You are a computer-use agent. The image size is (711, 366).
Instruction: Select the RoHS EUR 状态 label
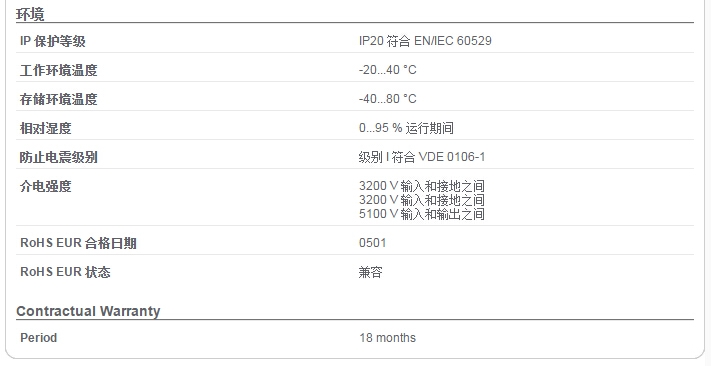tap(65, 272)
